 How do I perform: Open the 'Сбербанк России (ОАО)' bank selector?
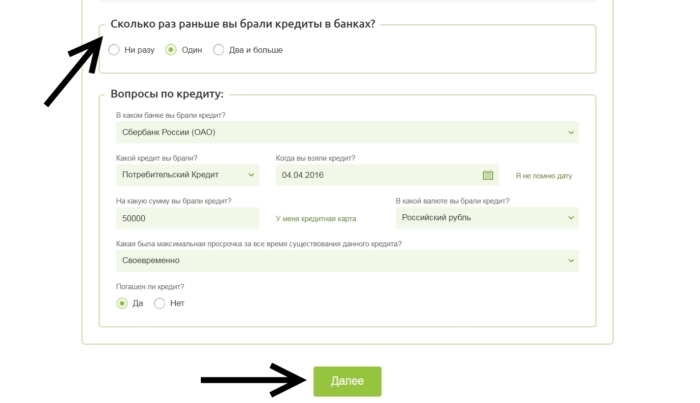click(x=340, y=132)
